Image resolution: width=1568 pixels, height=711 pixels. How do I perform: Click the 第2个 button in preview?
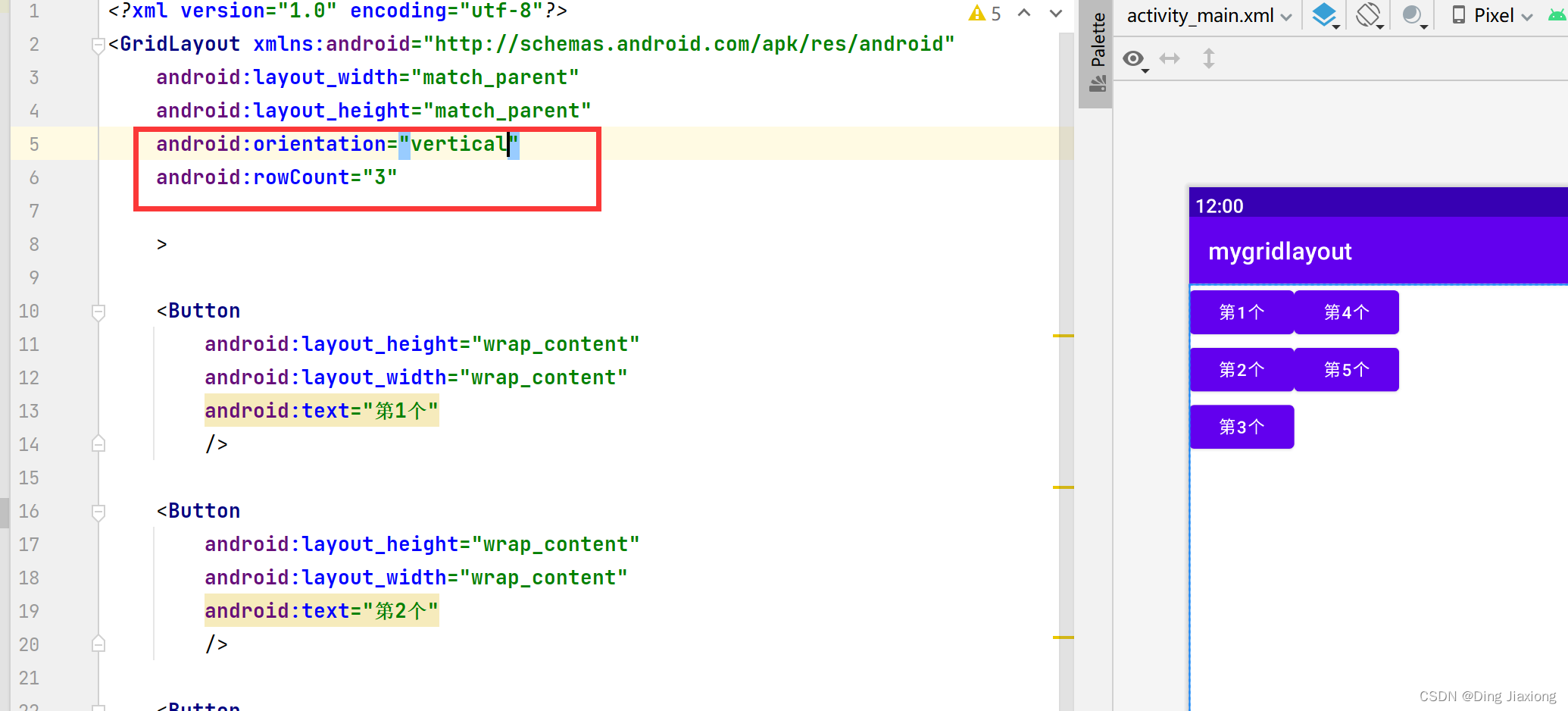click(x=1242, y=370)
